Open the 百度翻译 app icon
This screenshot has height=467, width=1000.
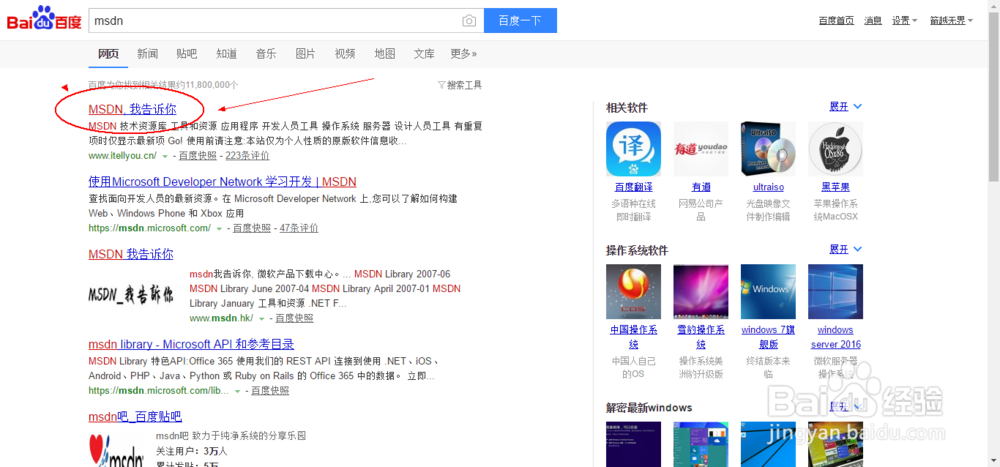(633, 149)
